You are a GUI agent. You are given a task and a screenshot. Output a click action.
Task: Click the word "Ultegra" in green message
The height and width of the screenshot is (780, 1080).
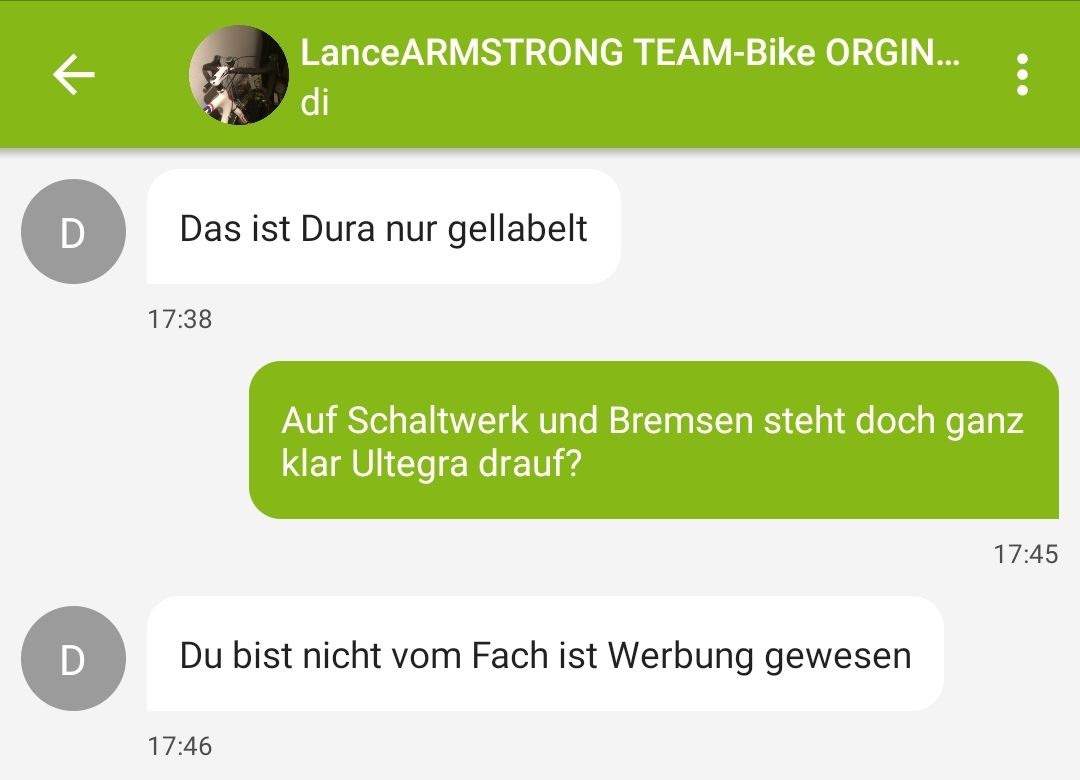[x=410, y=464]
